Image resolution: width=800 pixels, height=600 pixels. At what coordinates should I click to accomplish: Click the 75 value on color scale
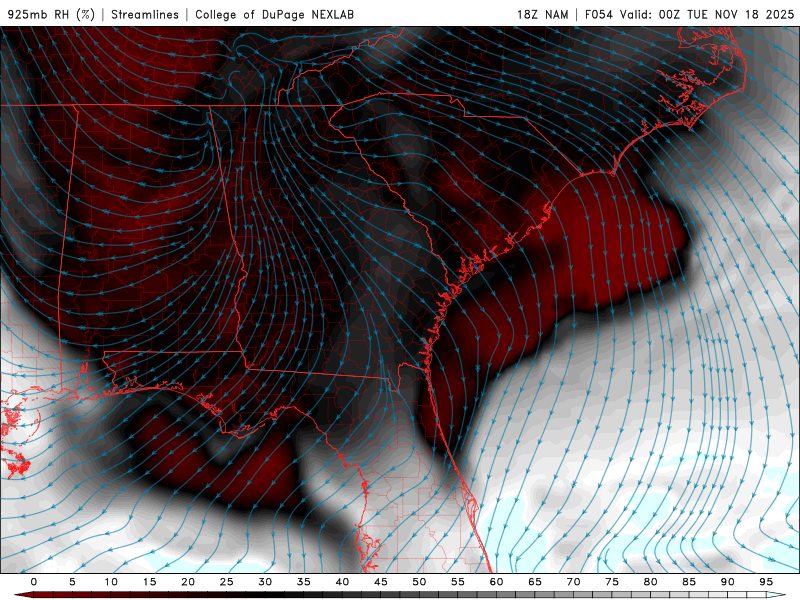pos(612,582)
